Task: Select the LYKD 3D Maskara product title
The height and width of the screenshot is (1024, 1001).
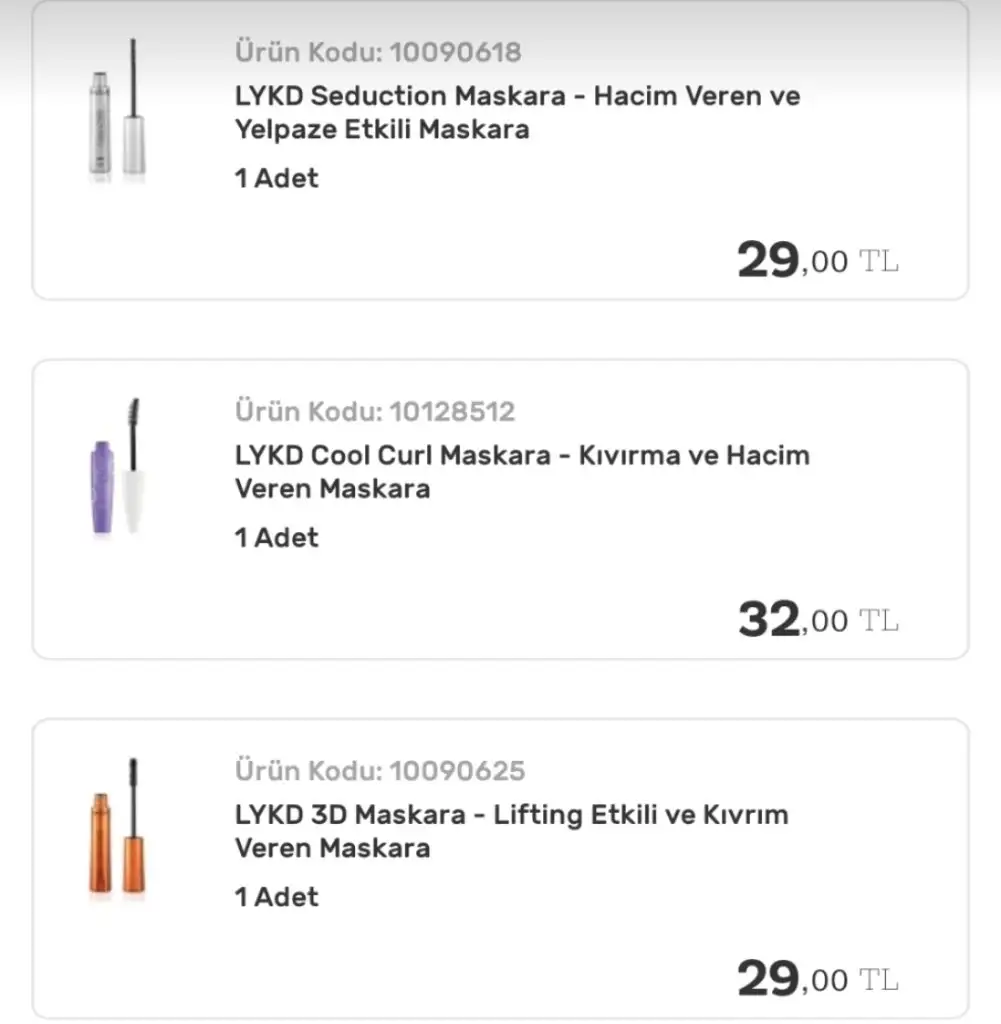Action: pos(511,831)
